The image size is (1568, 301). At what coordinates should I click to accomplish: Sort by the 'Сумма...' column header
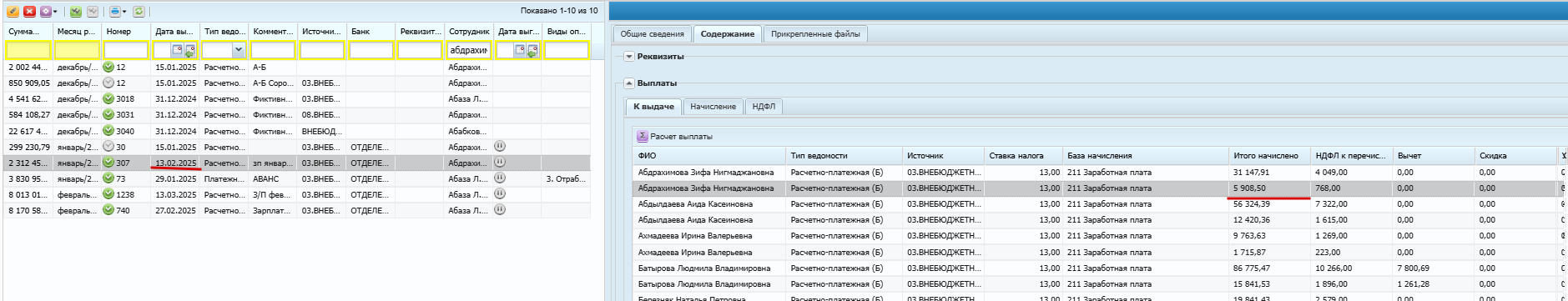click(28, 31)
